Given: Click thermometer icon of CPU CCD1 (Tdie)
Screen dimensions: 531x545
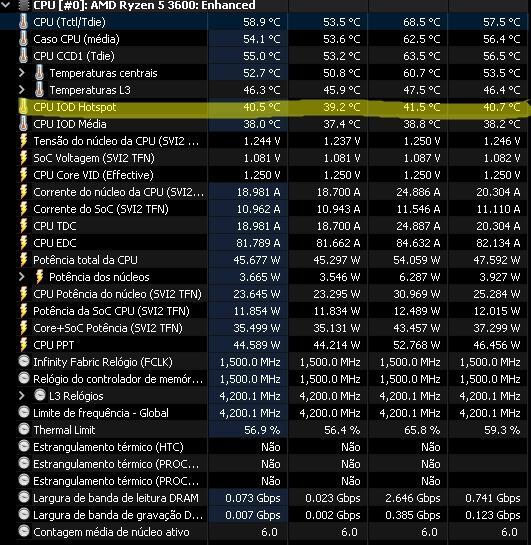Looking at the screenshot, I should click(23, 56).
